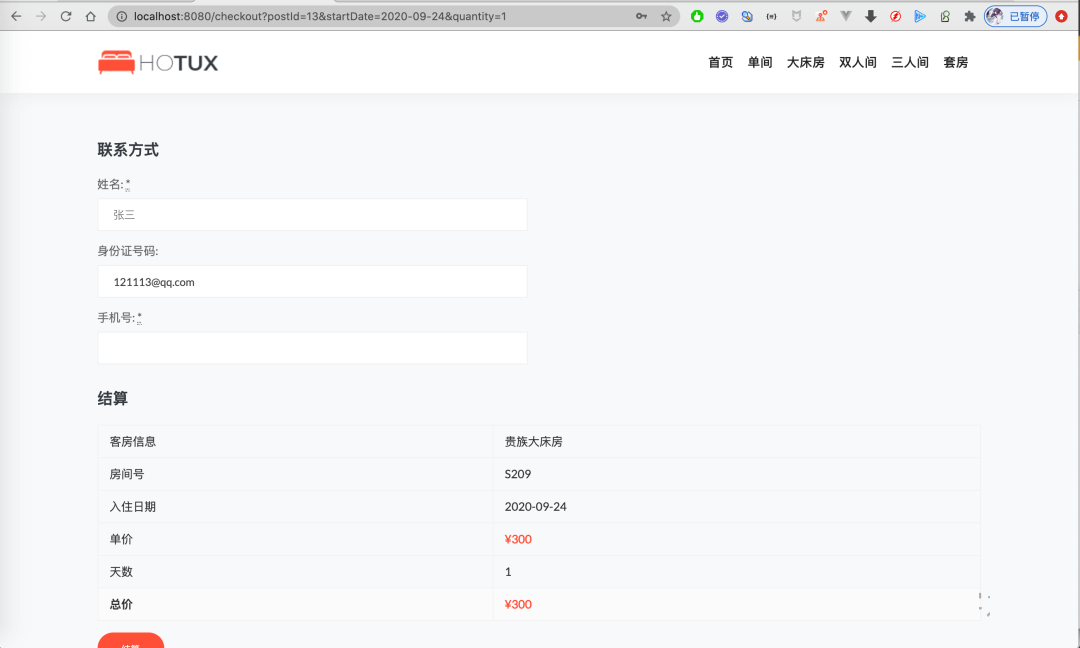Open the saved passwords key icon
The width and height of the screenshot is (1080, 648).
[x=641, y=16]
